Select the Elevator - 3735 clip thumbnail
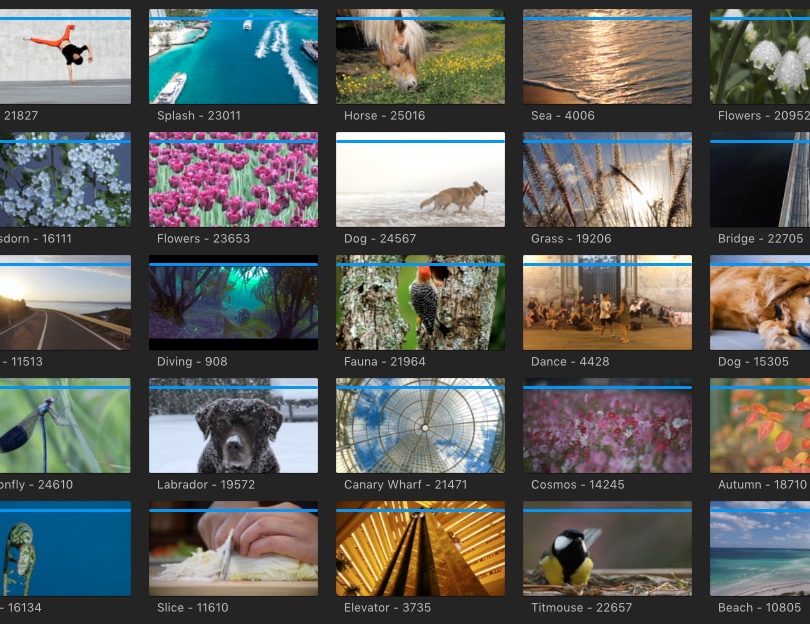 [420, 550]
